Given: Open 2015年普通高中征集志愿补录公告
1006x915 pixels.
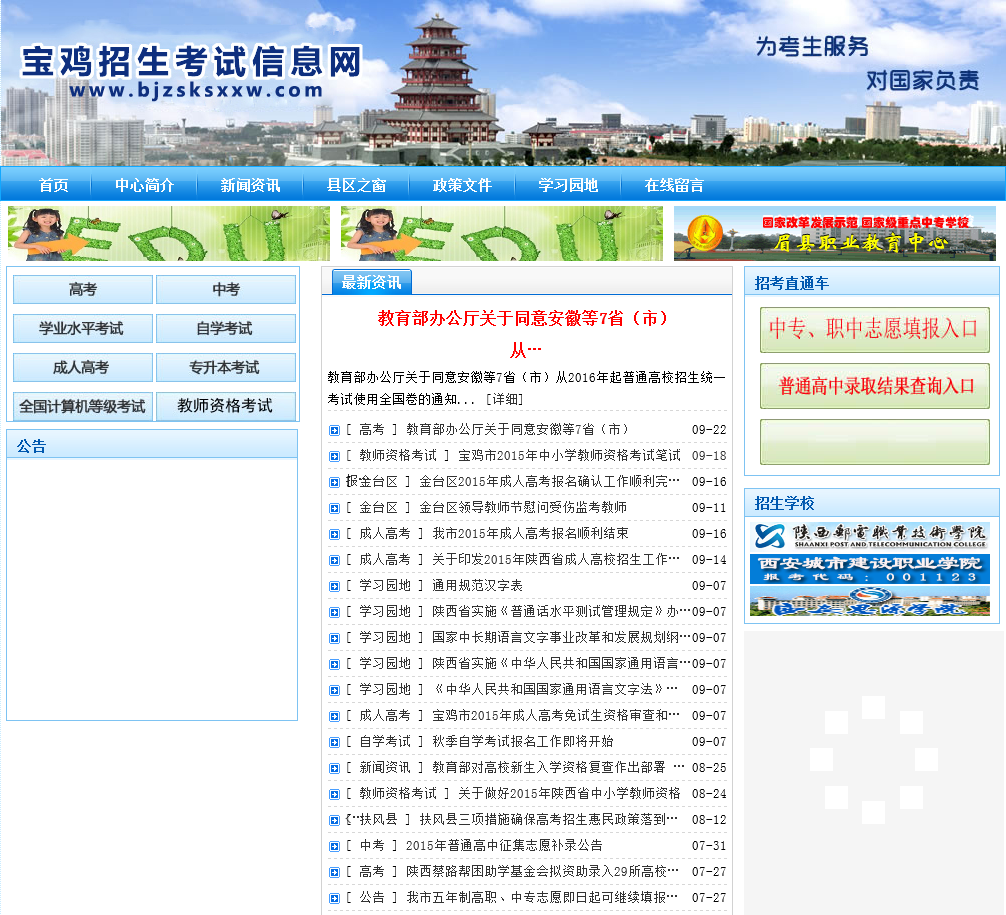Looking at the screenshot, I should [x=504, y=845].
